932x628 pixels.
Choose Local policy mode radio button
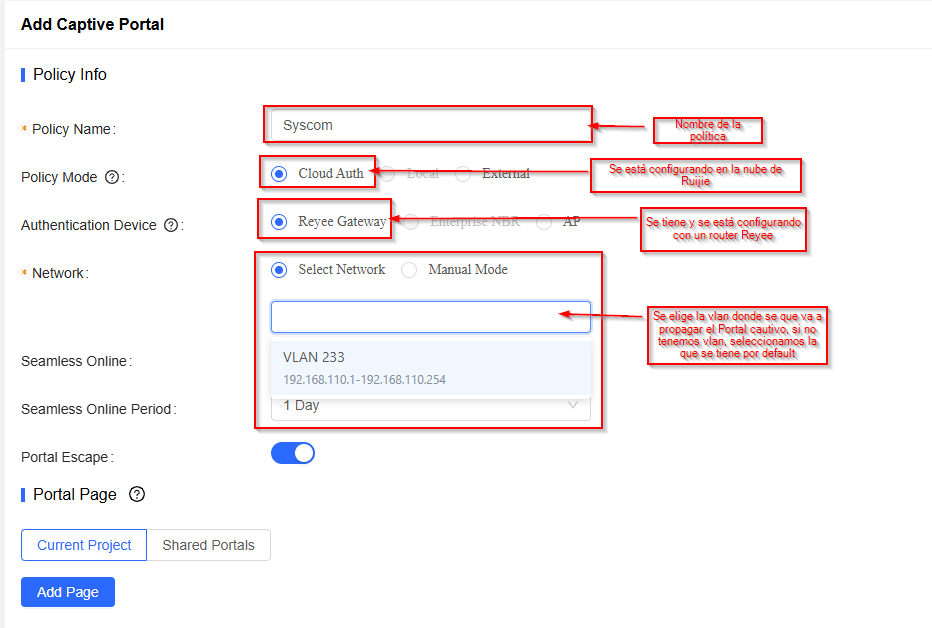(x=387, y=173)
